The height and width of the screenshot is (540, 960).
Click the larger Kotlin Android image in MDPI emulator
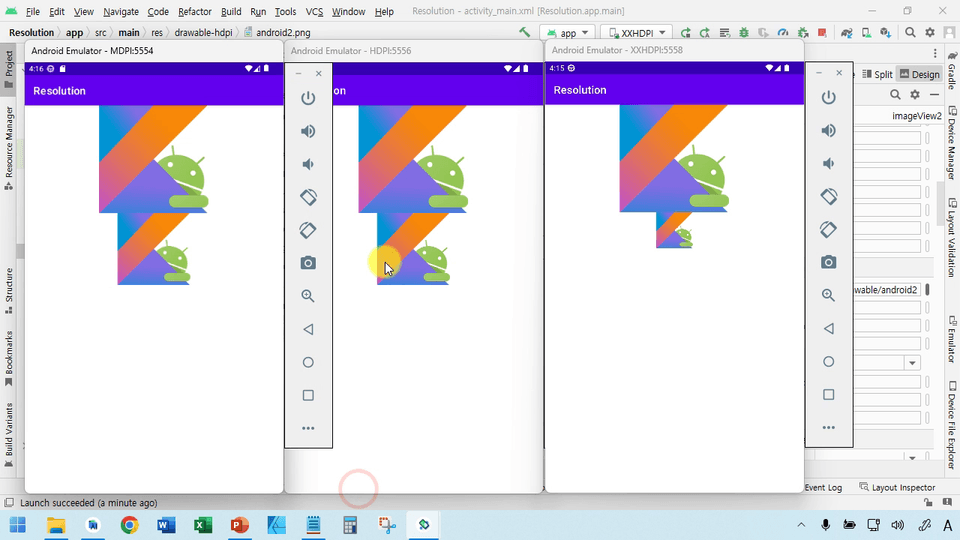coord(153,159)
